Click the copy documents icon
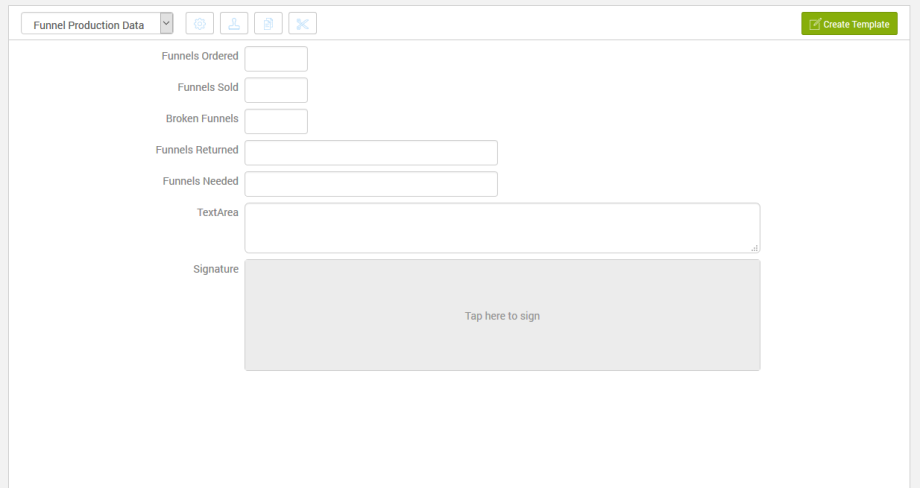 pos(268,23)
